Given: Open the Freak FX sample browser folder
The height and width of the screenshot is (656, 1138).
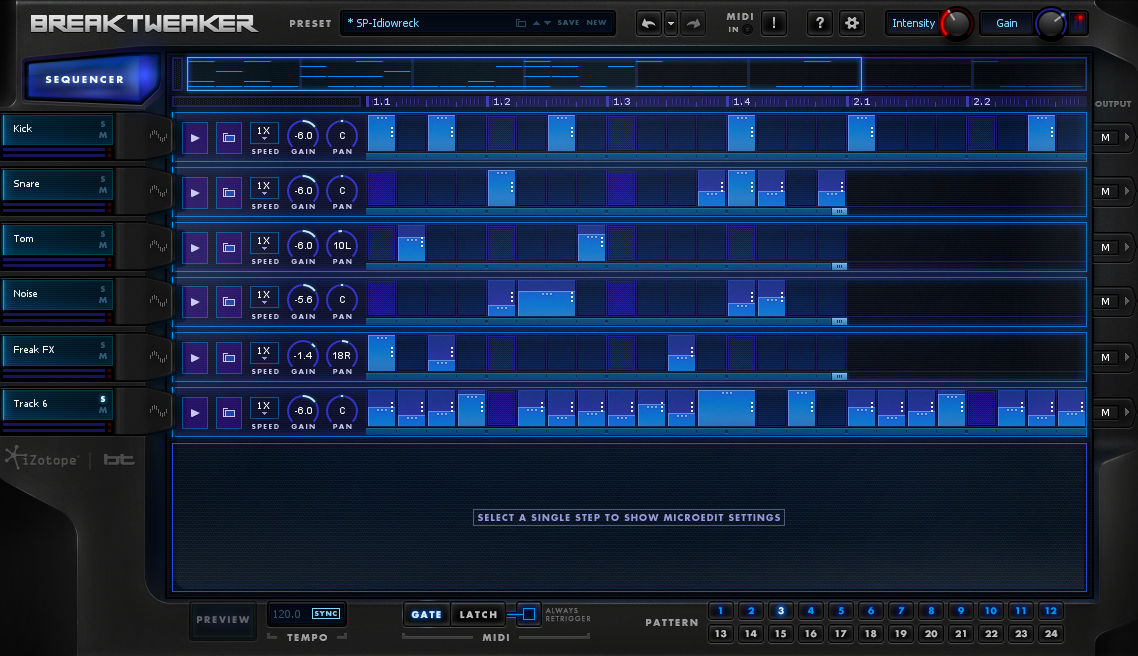Looking at the screenshot, I should [x=229, y=357].
